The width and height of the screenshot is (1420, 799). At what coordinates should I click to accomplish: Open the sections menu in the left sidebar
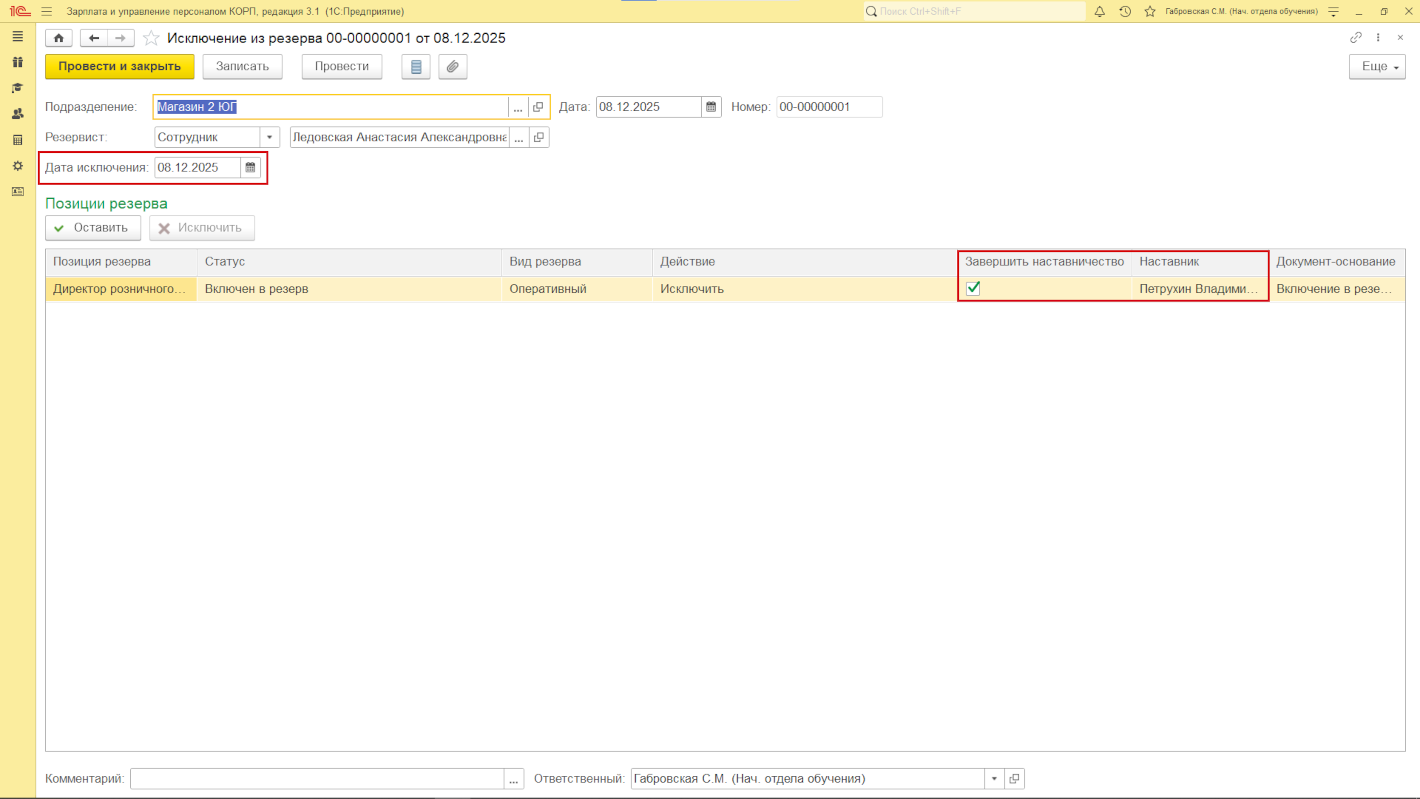point(17,36)
